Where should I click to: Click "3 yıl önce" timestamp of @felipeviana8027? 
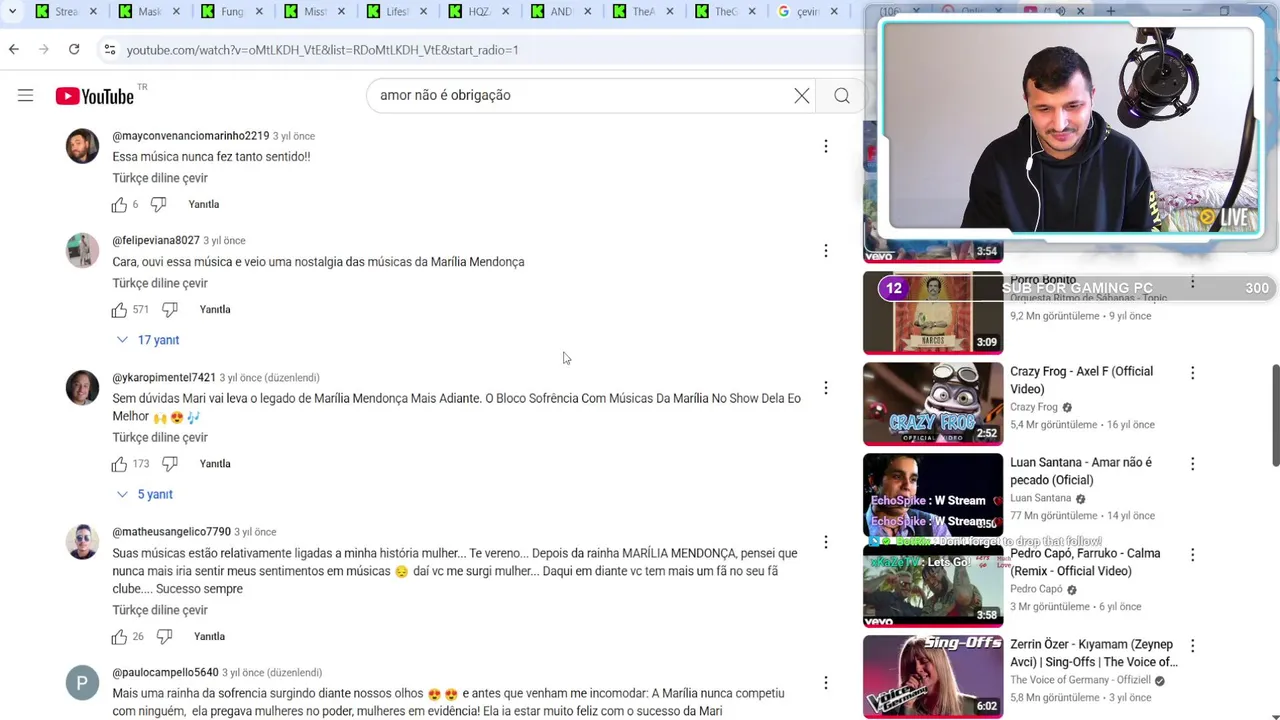point(224,241)
